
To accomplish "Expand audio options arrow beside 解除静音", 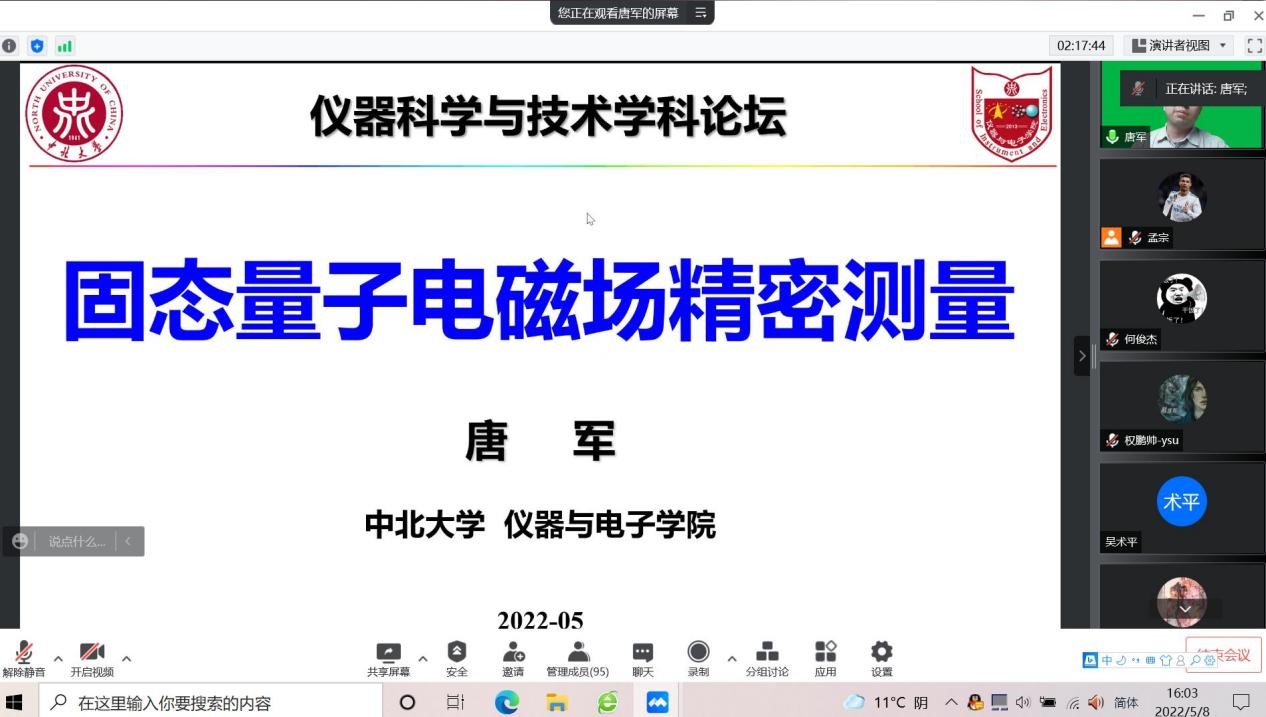I will point(58,658).
